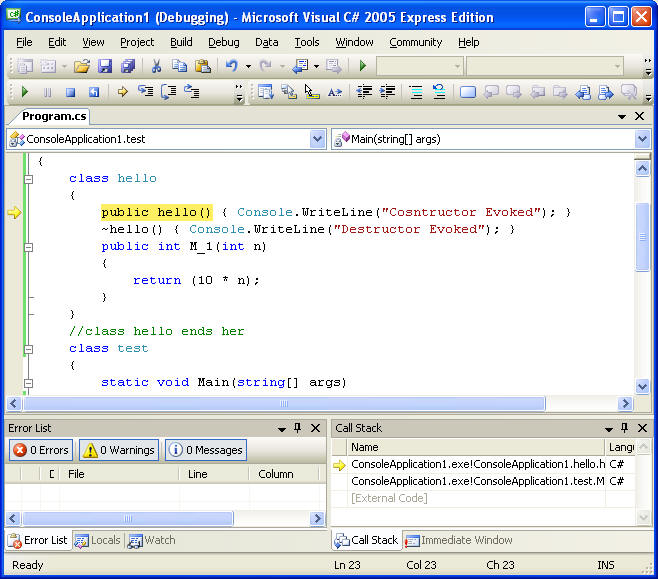Image resolution: width=658 pixels, height=579 pixels.
Task: Switch to the Locals tab
Action: click(98, 540)
